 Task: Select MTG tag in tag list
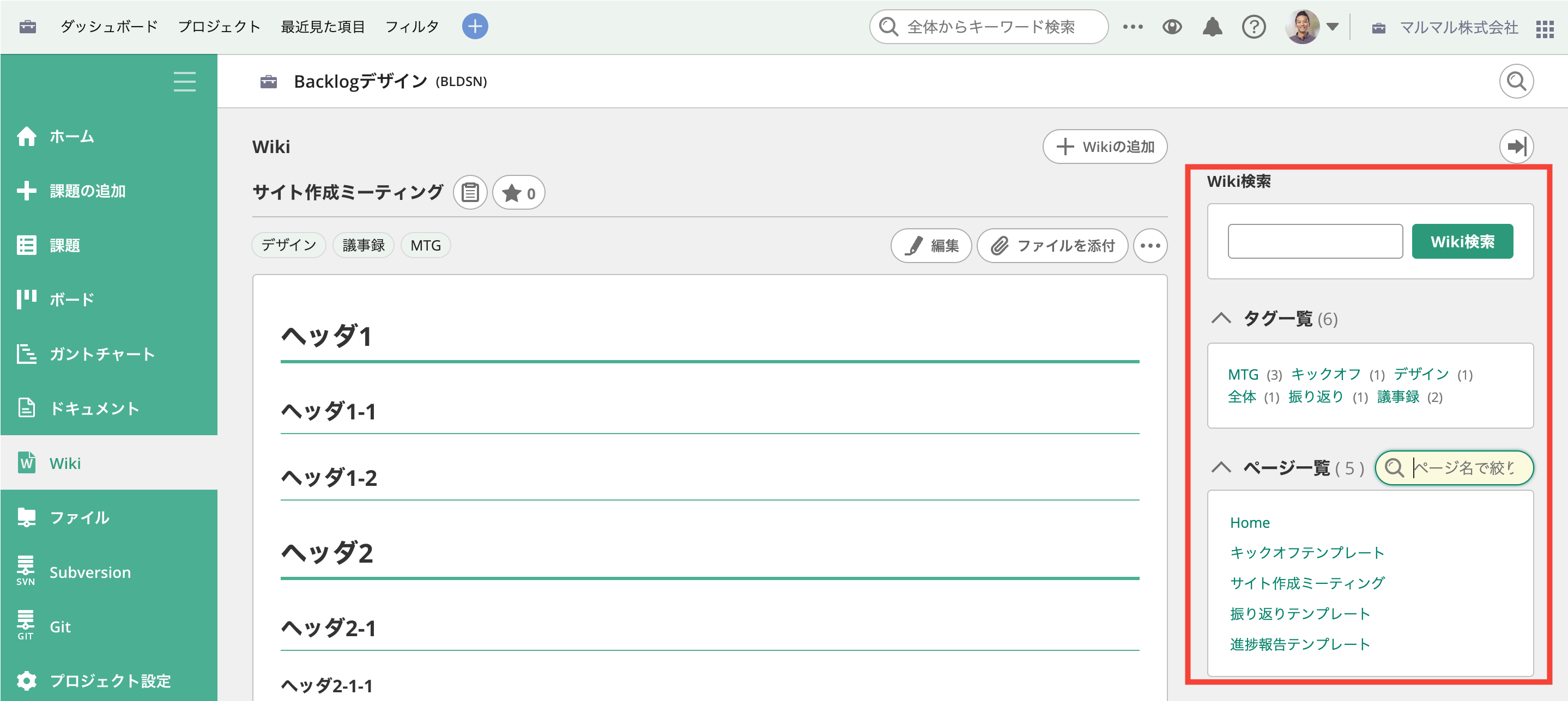point(1242,374)
